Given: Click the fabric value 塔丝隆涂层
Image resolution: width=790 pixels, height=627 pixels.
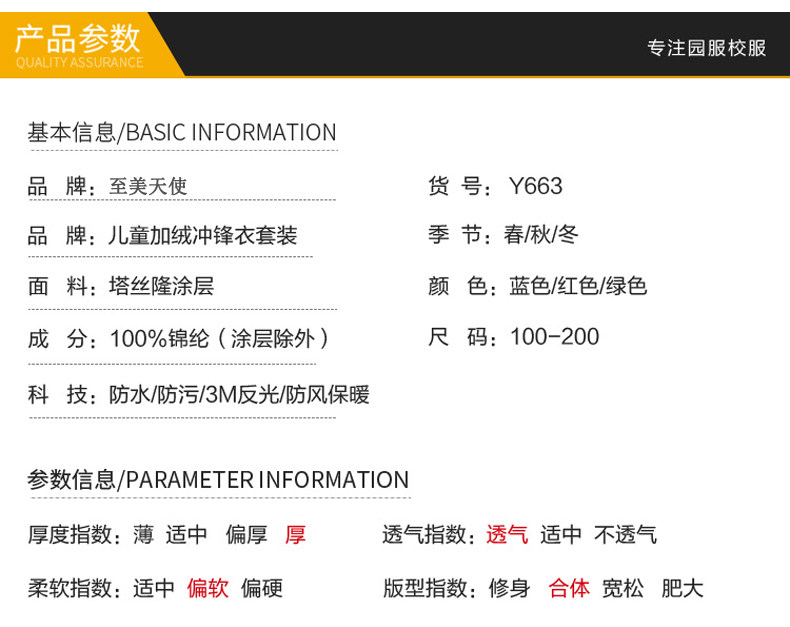Looking at the screenshot, I should (x=161, y=286).
